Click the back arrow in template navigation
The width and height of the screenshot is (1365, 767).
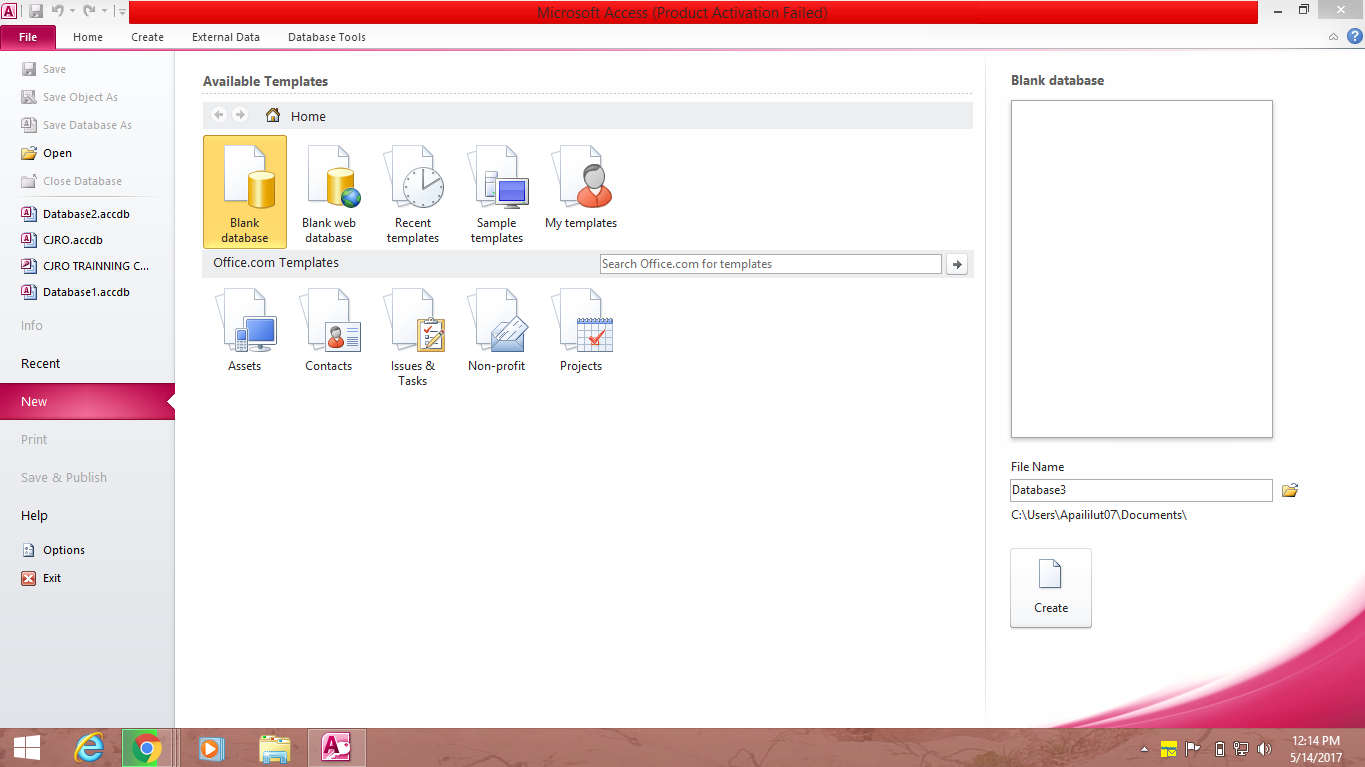(219, 115)
